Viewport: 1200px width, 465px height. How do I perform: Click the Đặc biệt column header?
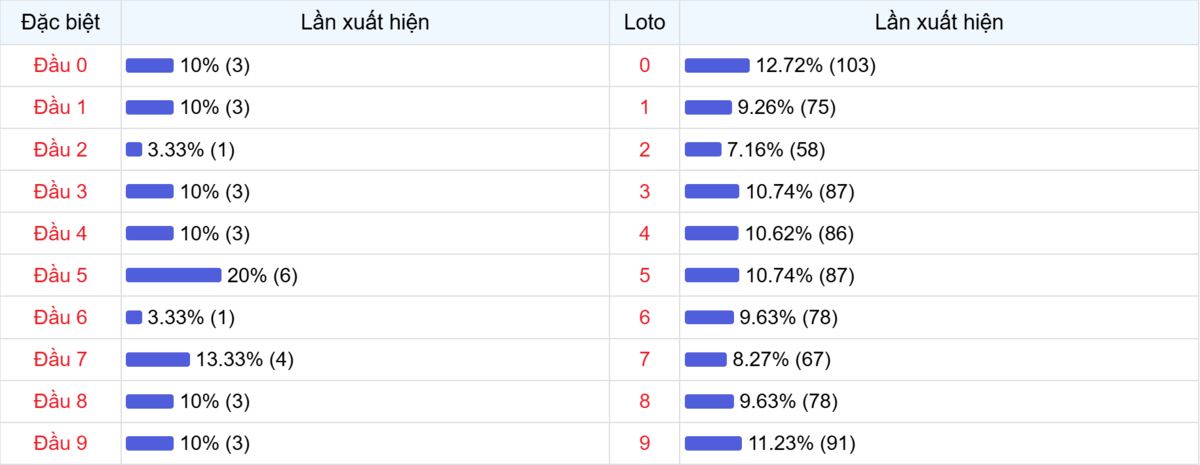60,22
